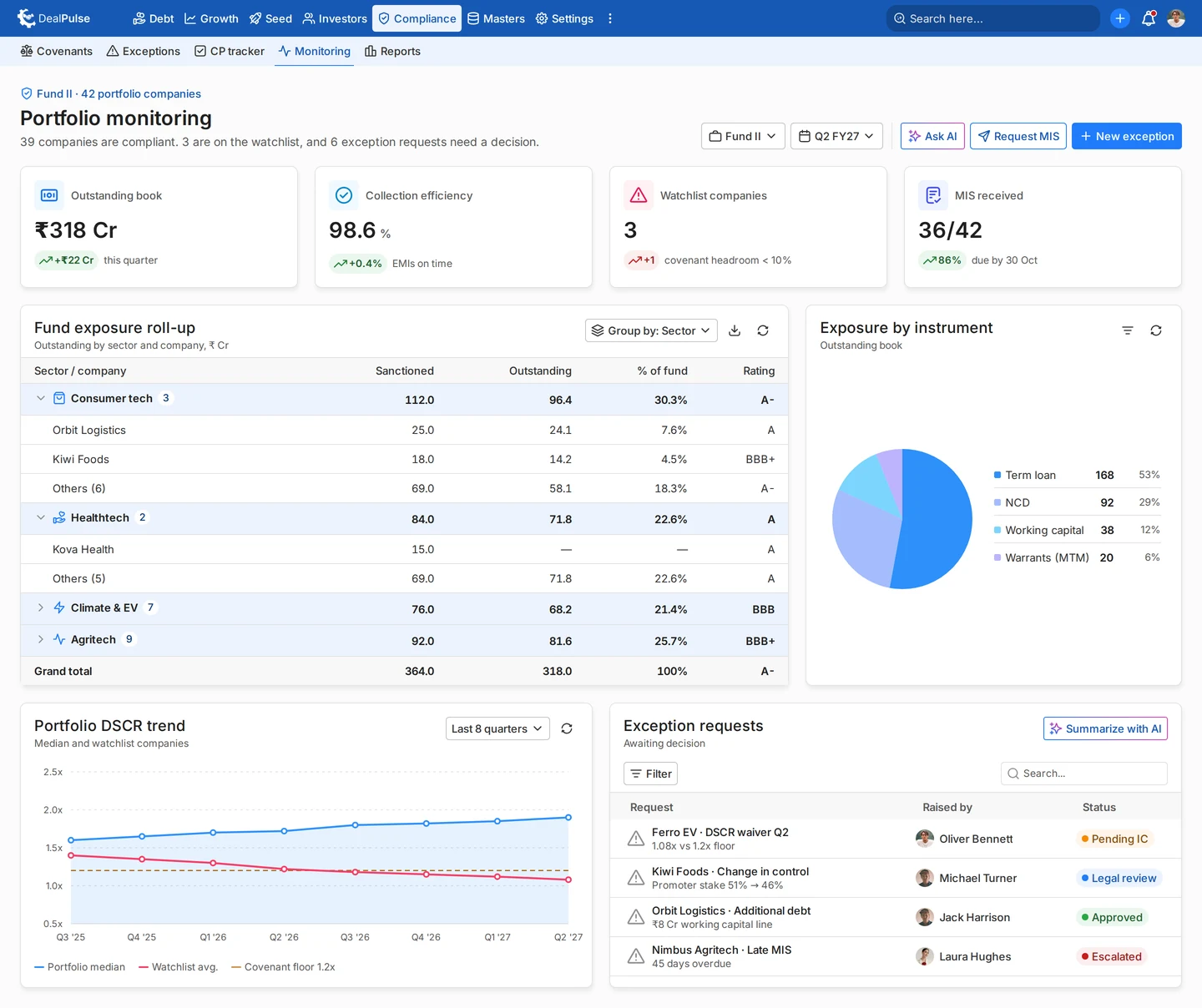This screenshot has width=1202, height=1008.
Task: Download the fund exposure roll-up
Action: pos(735,330)
